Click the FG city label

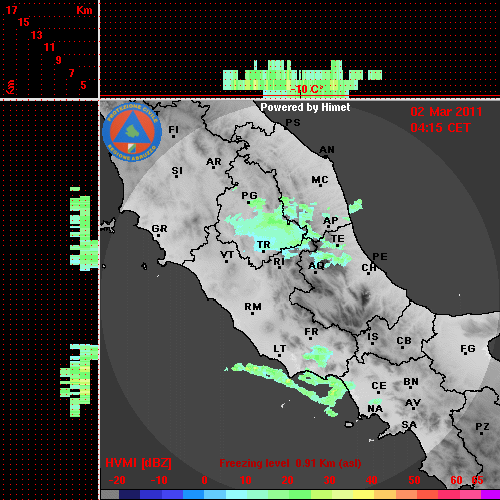pos(468,349)
